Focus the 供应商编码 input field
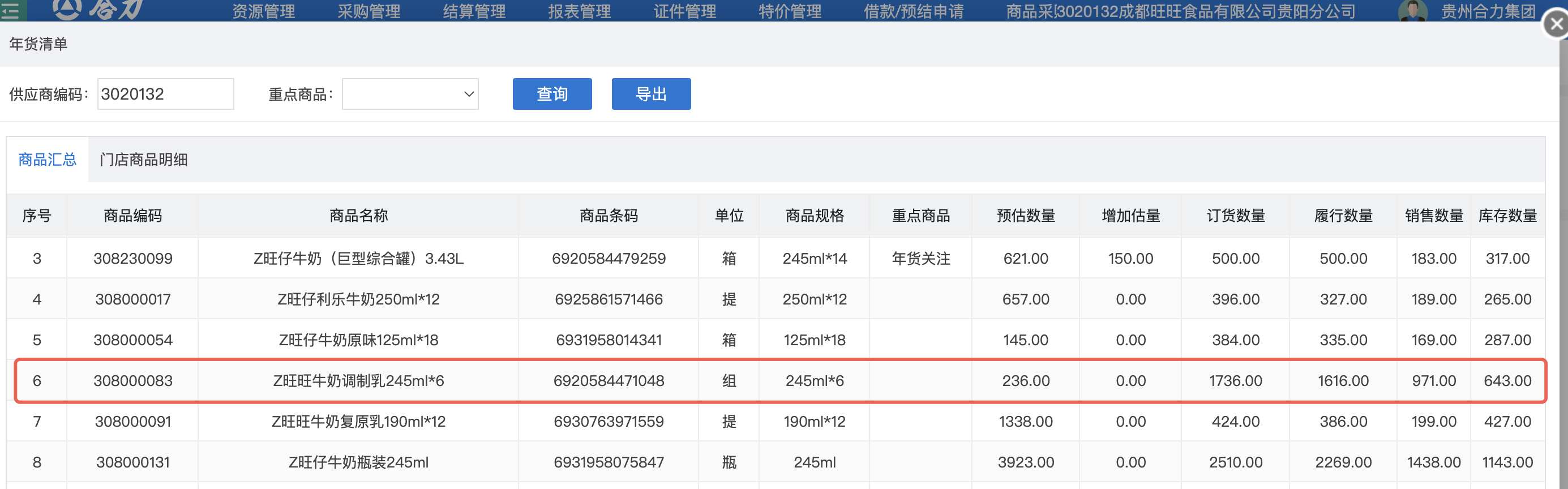The height and width of the screenshot is (489, 1568). point(165,95)
